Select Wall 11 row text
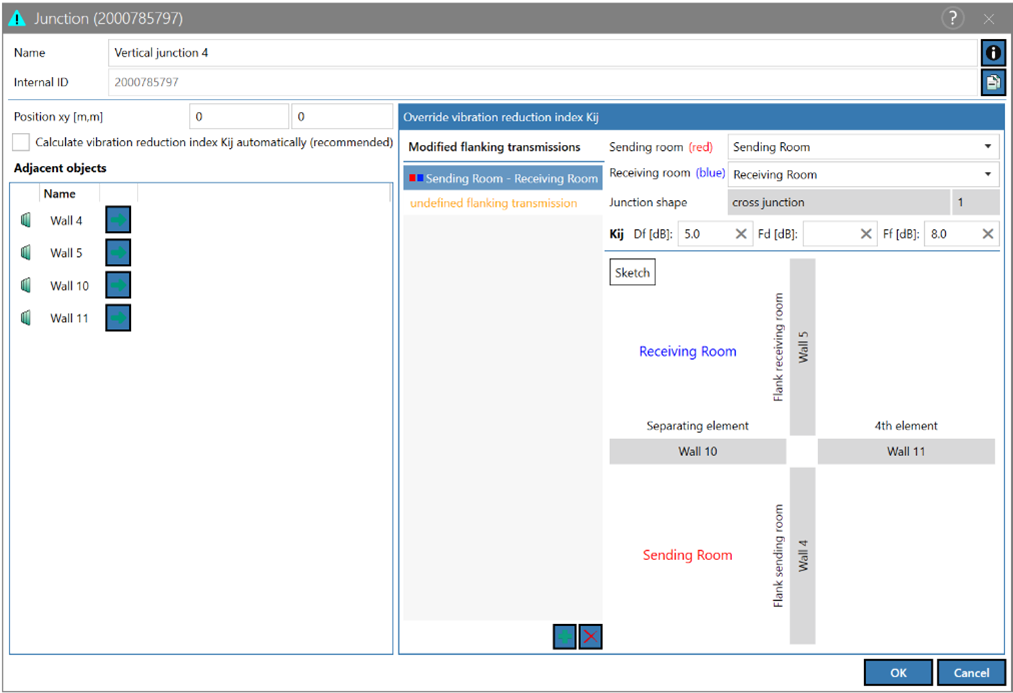 point(69,318)
